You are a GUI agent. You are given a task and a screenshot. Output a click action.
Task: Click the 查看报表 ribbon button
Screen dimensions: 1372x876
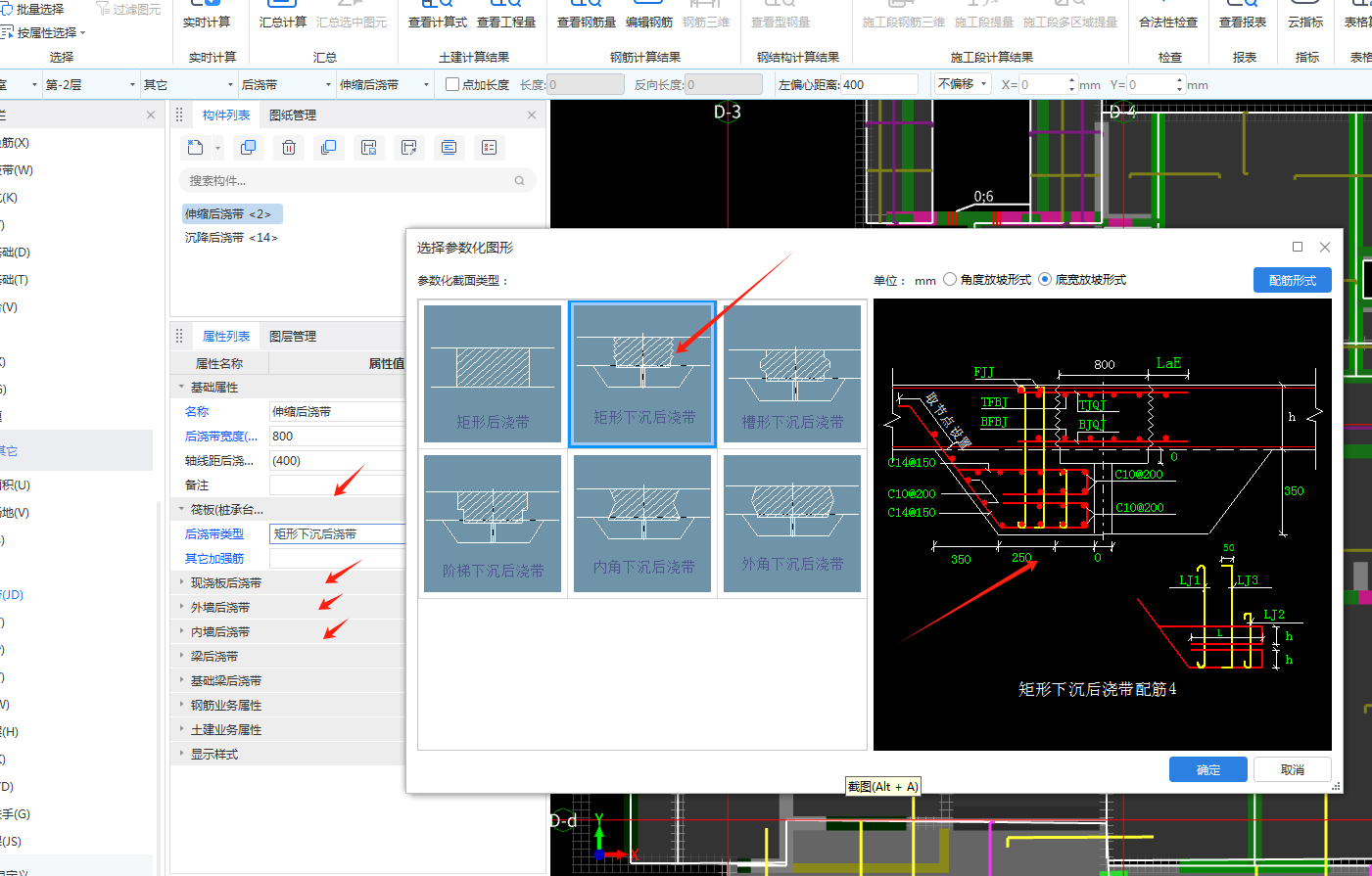[1243, 15]
